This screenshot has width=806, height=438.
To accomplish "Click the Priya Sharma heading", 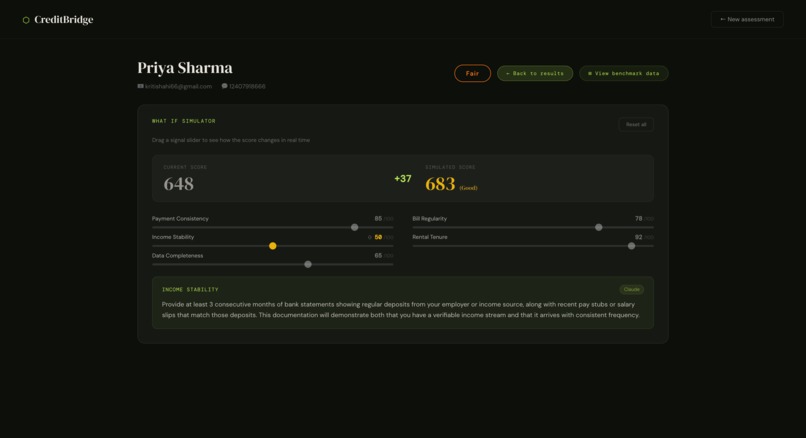I will point(185,68).
